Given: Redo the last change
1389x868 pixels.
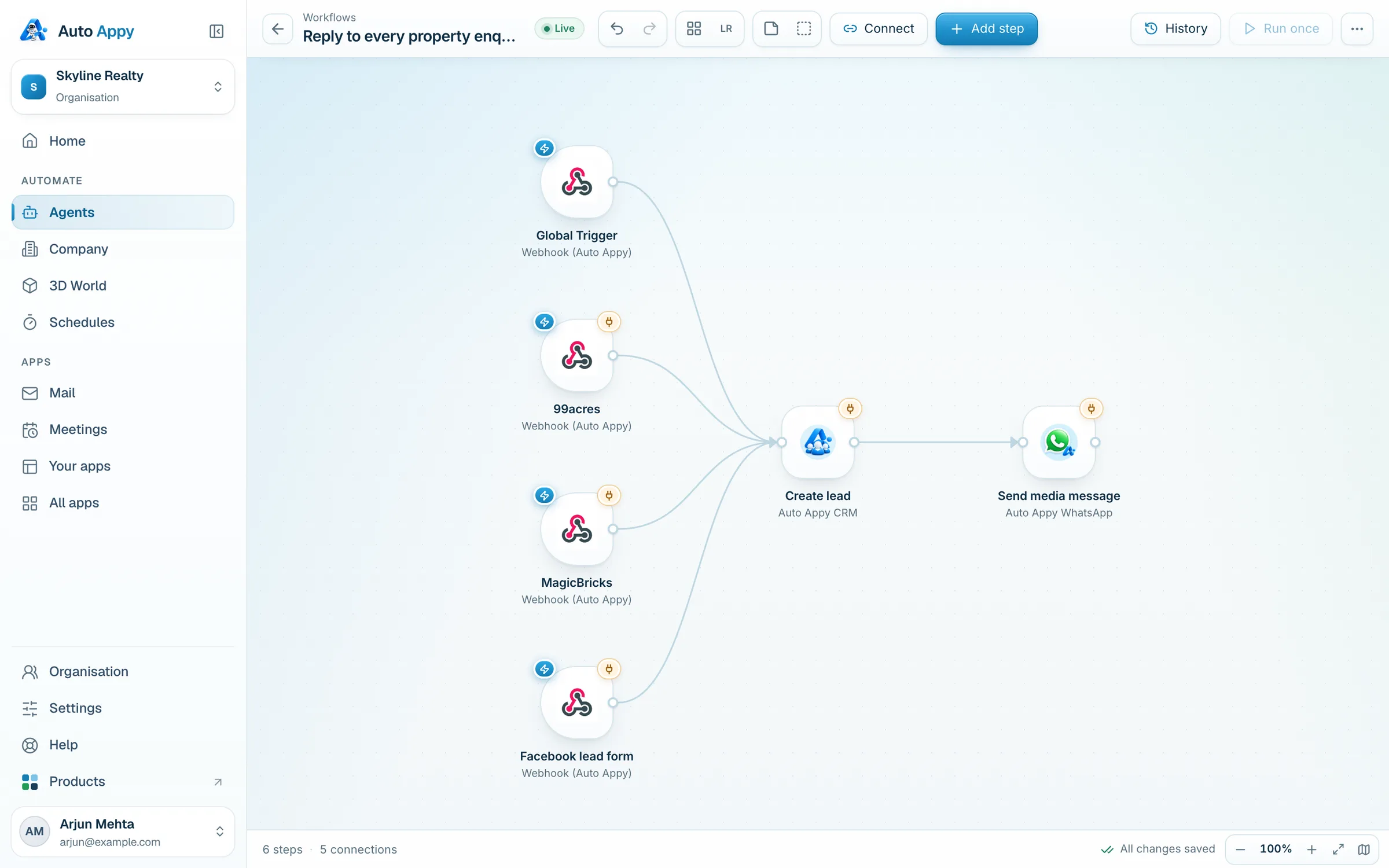Looking at the screenshot, I should [649, 28].
